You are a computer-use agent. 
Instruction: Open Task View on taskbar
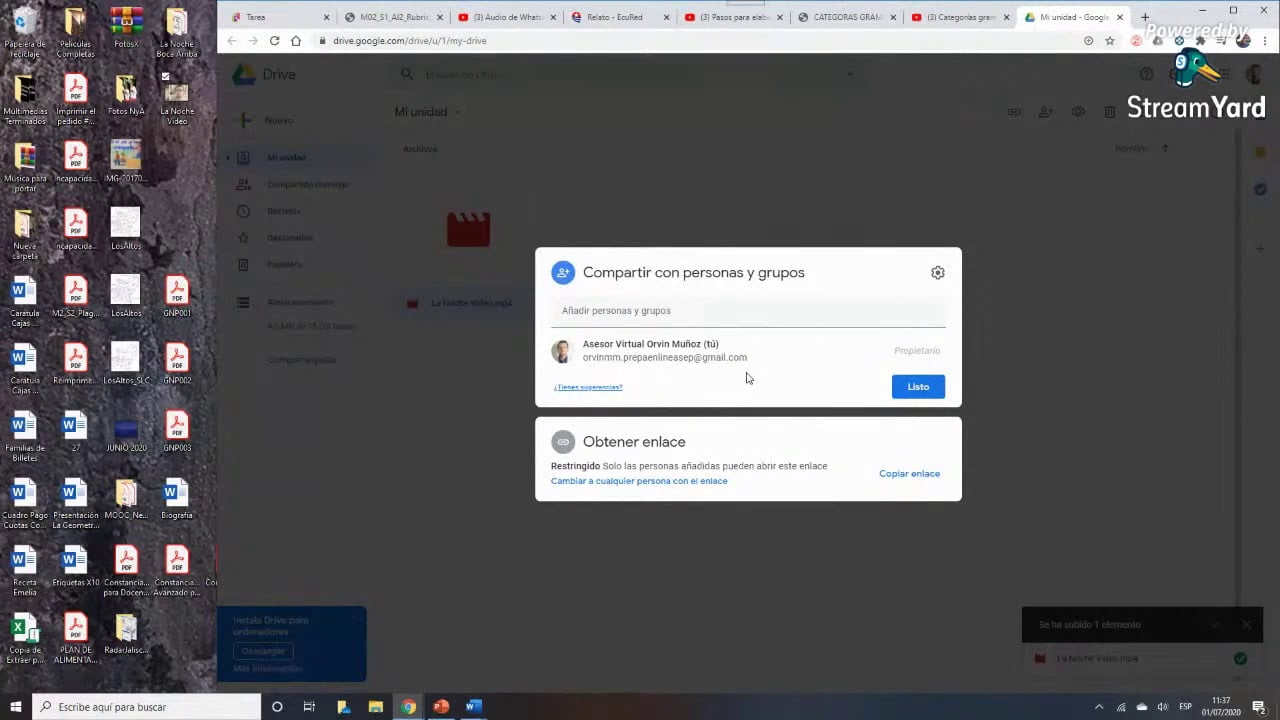click(309, 707)
